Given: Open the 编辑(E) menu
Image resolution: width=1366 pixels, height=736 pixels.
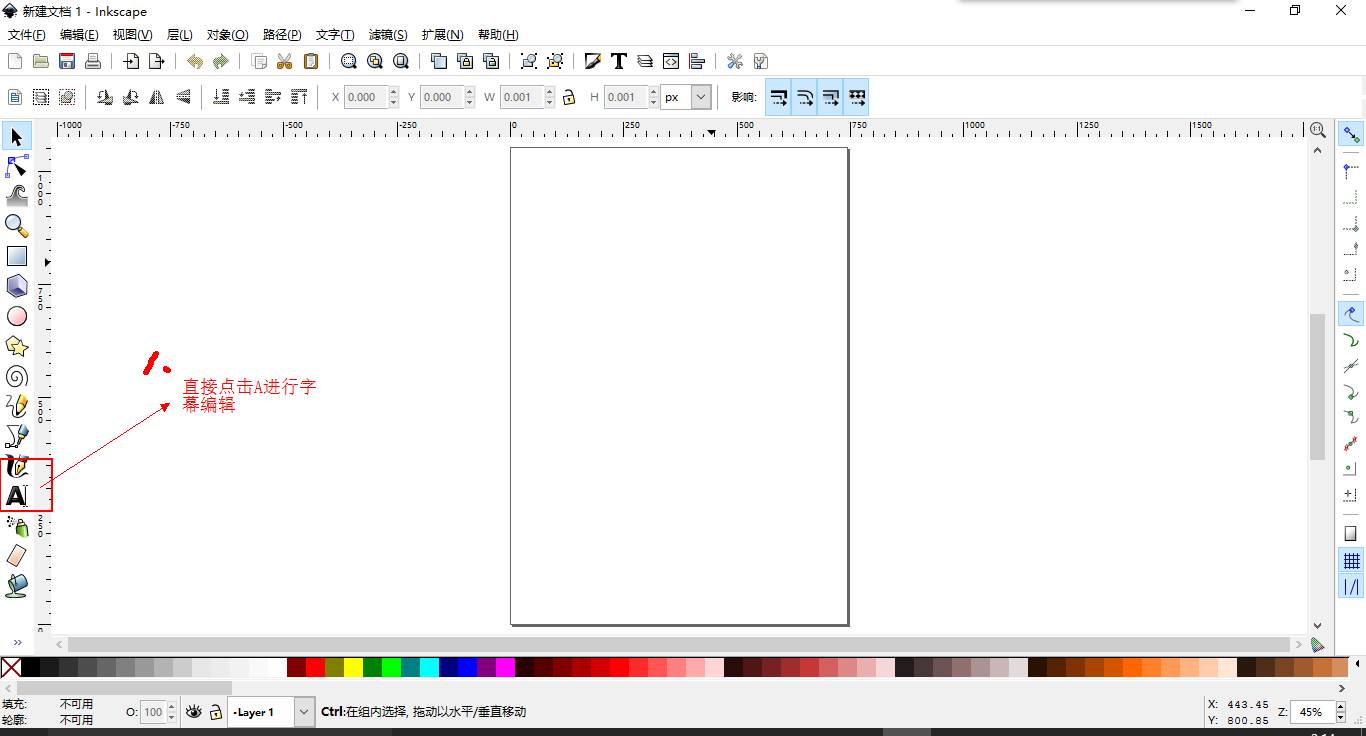Looking at the screenshot, I should [x=79, y=35].
